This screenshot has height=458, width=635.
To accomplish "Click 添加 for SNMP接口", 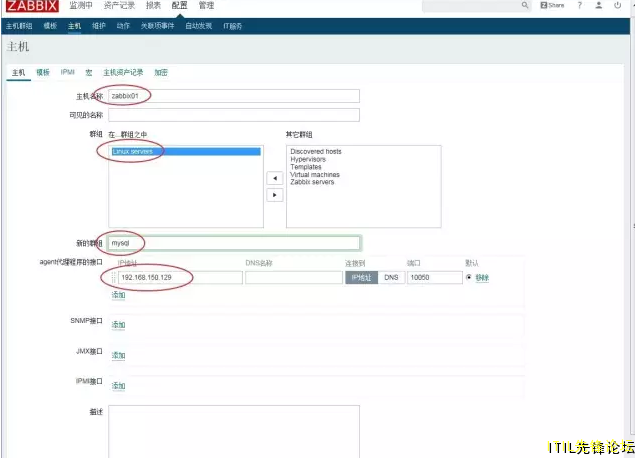I will 118,325.
